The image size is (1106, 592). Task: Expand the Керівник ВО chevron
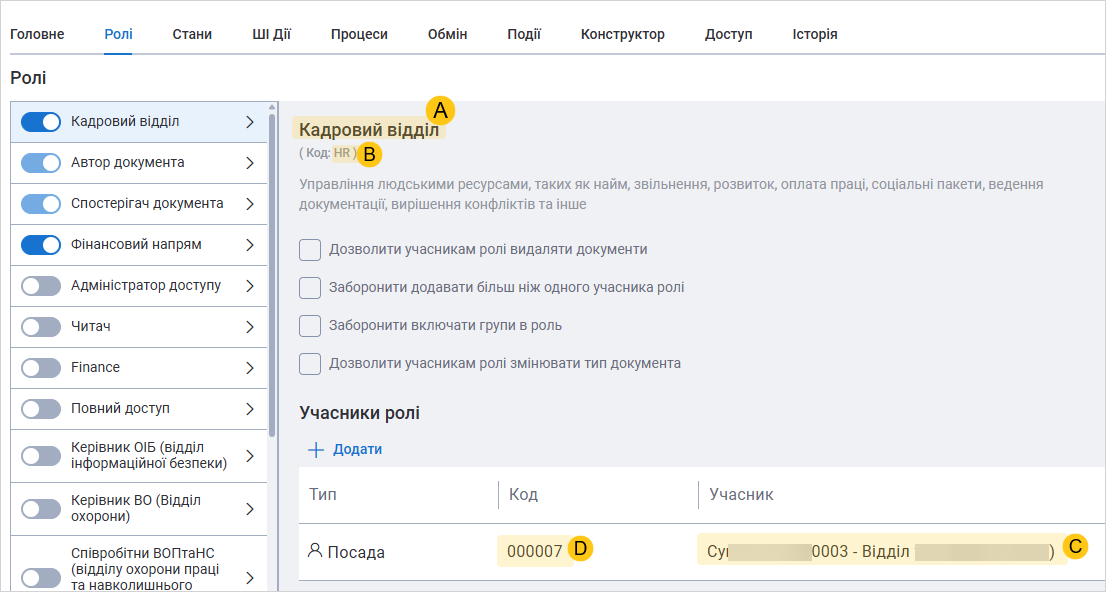point(250,509)
